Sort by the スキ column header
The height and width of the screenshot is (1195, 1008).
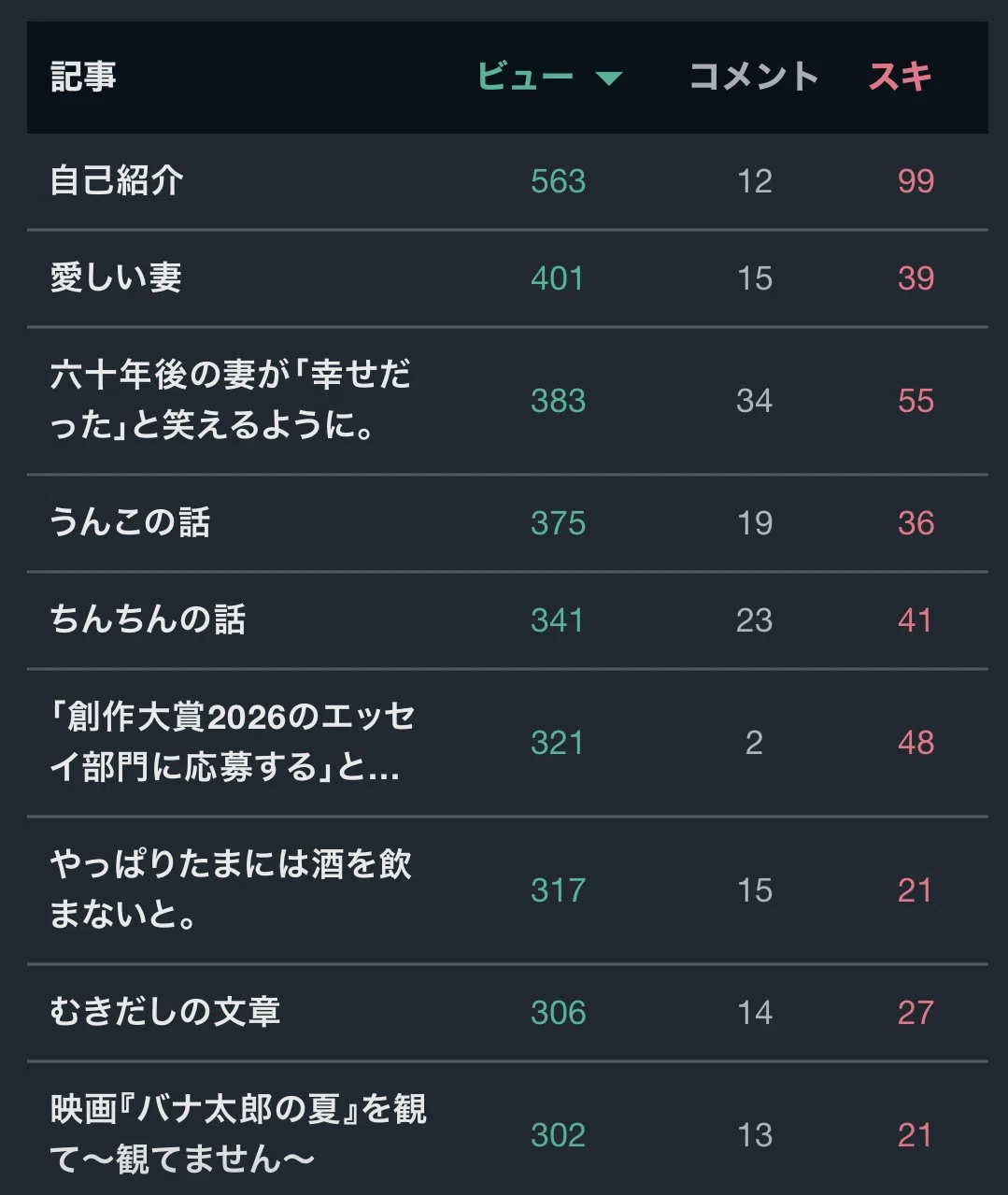[x=901, y=77]
